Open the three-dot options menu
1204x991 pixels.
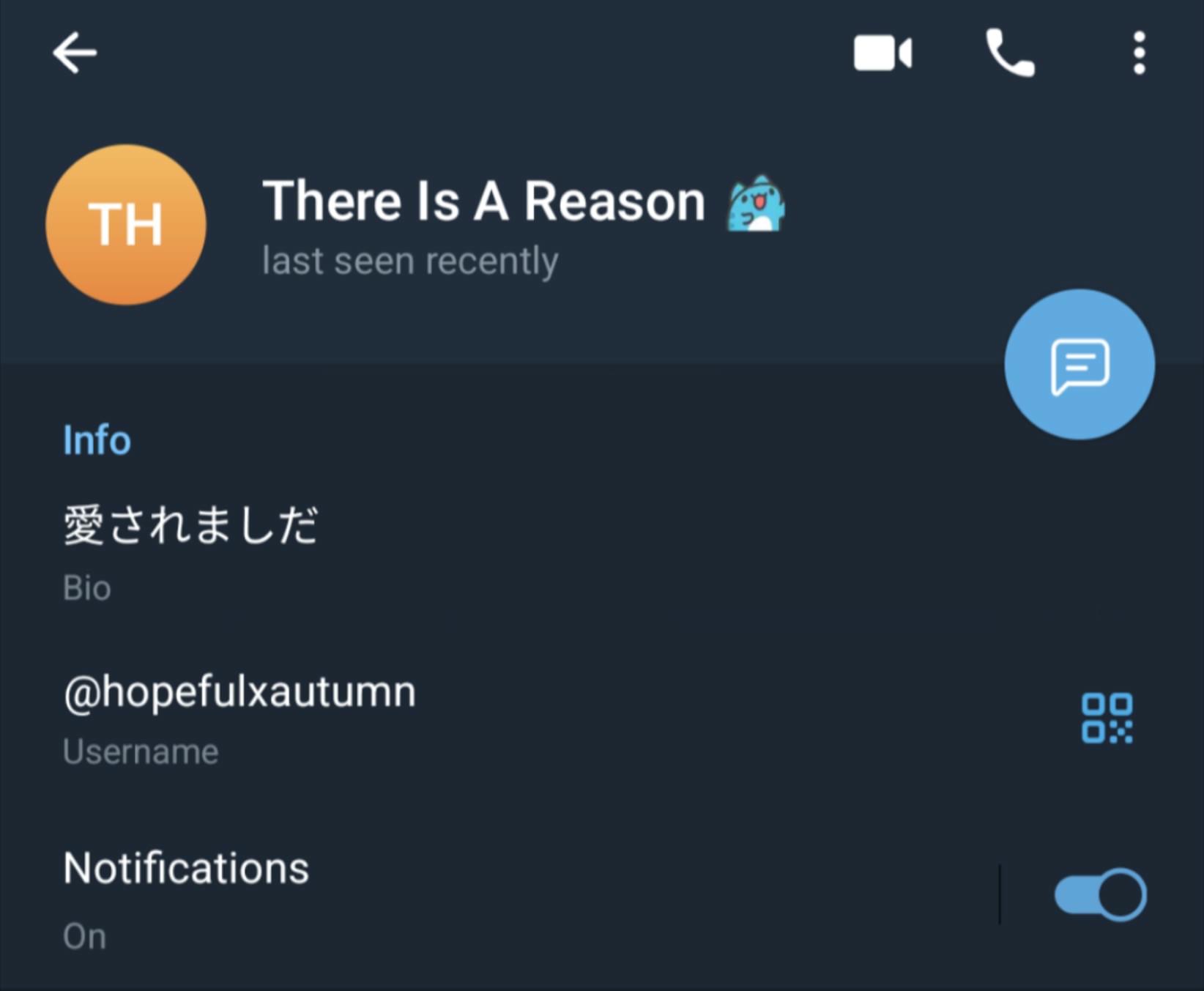pyautogui.click(x=1139, y=53)
